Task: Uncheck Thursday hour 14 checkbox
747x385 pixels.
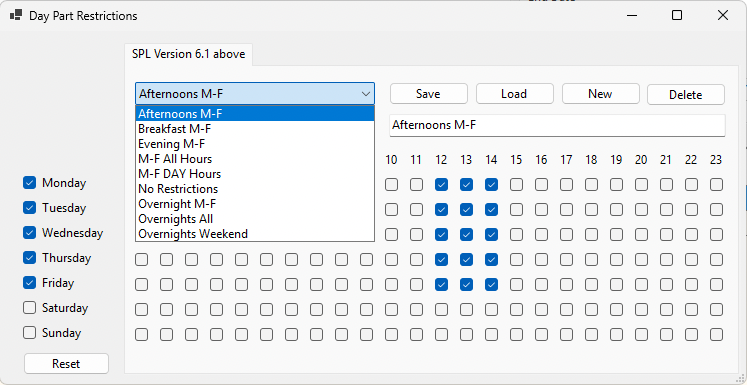Action: (x=491, y=260)
